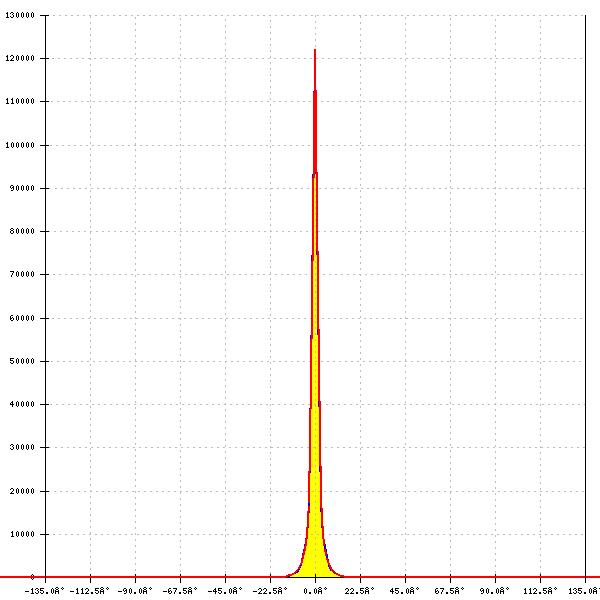Click the 110000 y-axis label
The width and height of the screenshot is (600, 600).
point(20,101)
